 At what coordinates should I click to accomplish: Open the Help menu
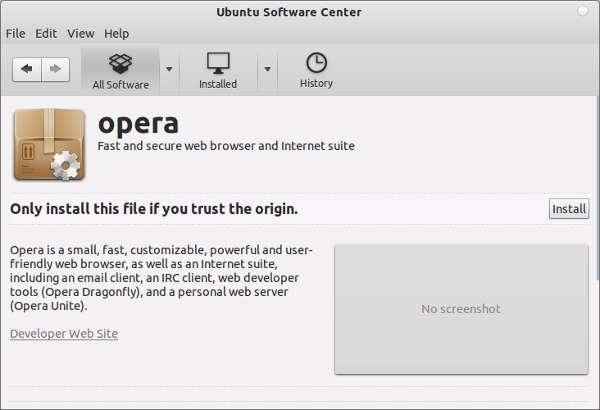pyautogui.click(x=116, y=34)
